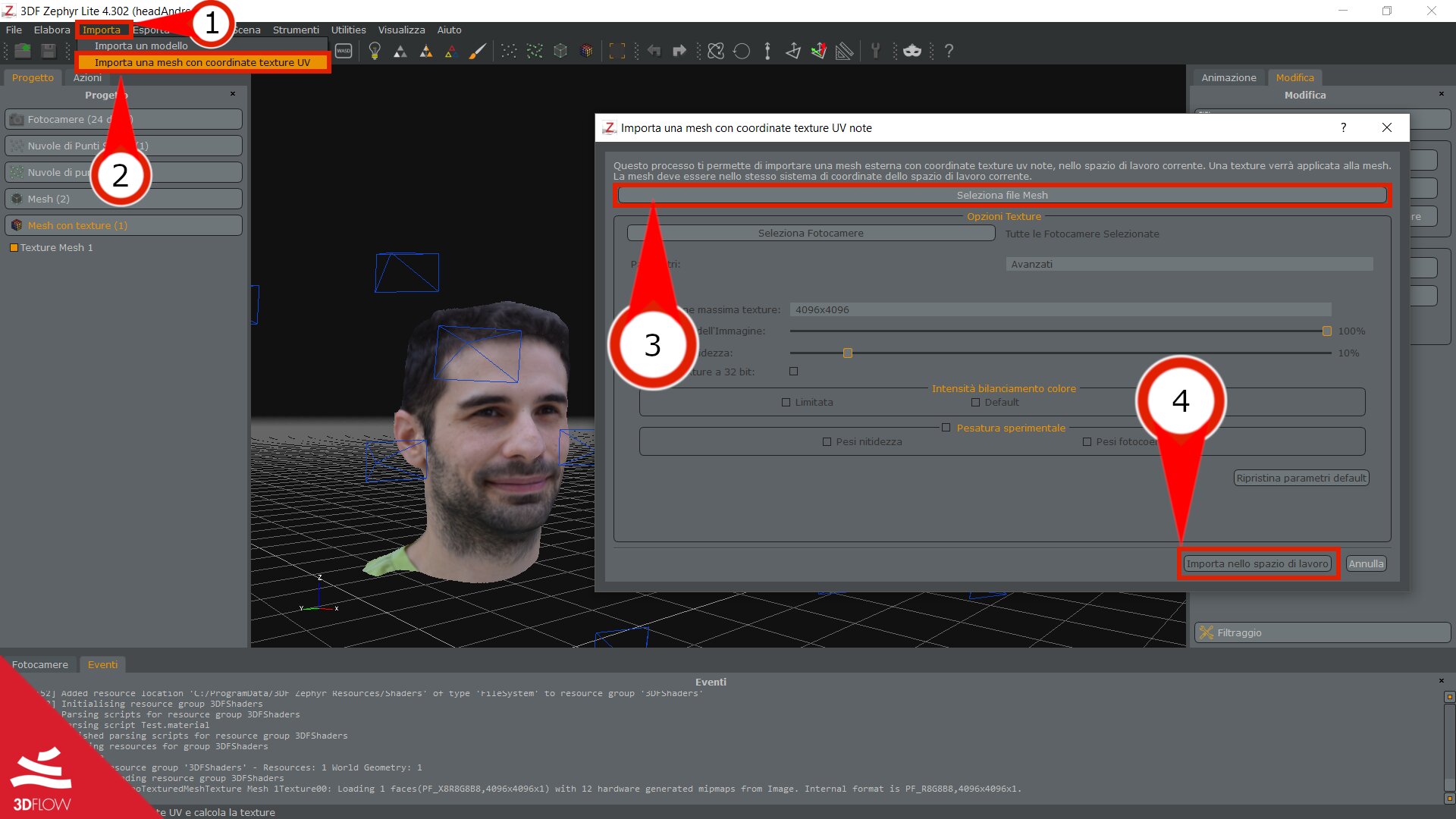Click the paintbrush icon in toolbar
1456x819 pixels.
click(x=477, y=51)
